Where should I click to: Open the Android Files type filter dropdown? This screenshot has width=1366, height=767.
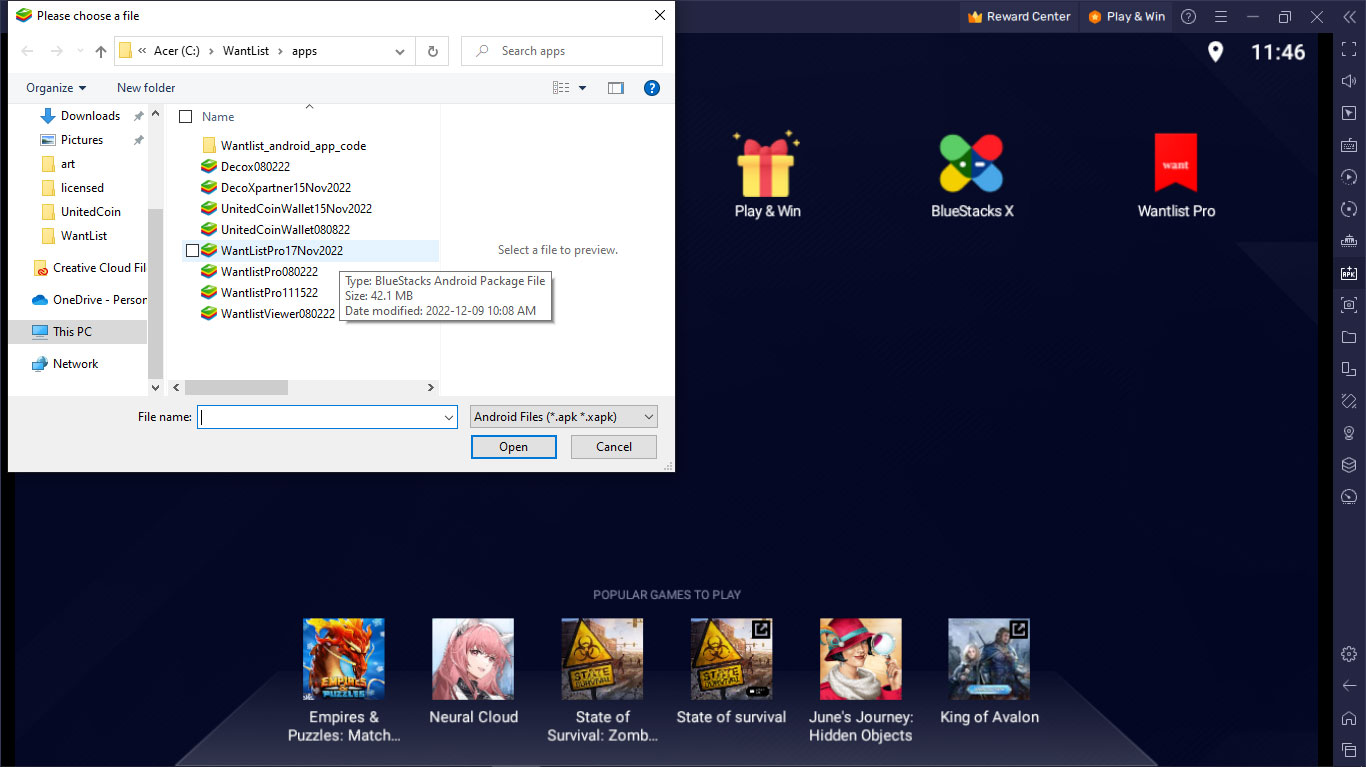click(x=564, y=417)
